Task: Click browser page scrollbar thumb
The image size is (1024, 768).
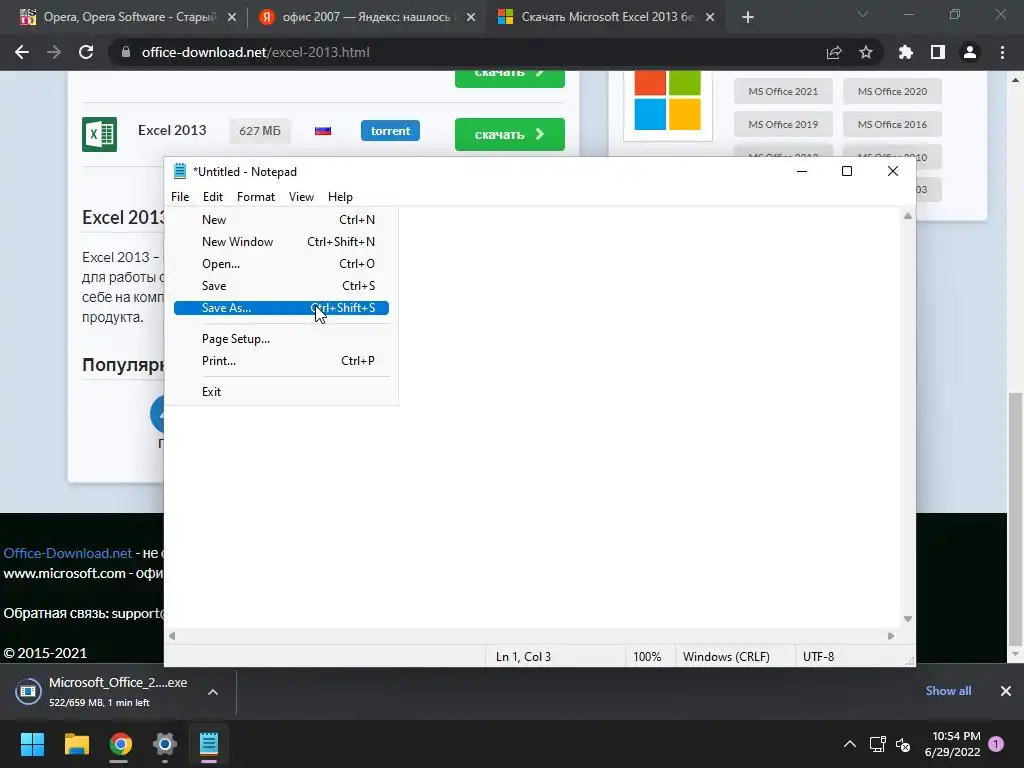Action: click(1015, 517)
